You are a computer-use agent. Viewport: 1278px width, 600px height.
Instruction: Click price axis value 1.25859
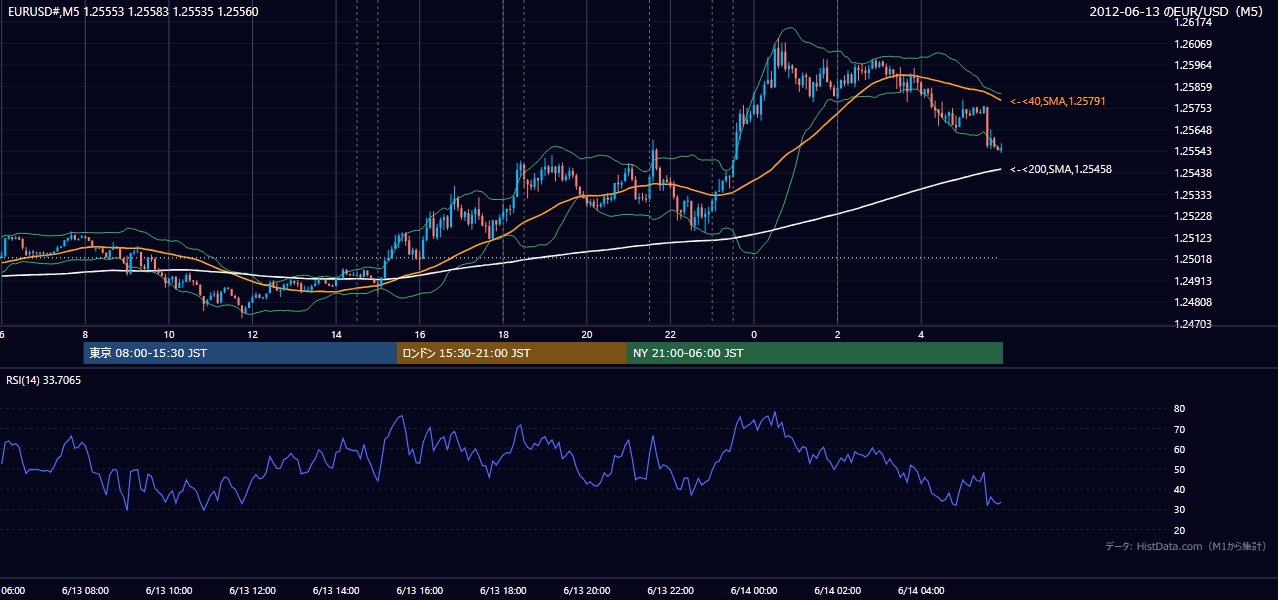tap(1192, 87)
